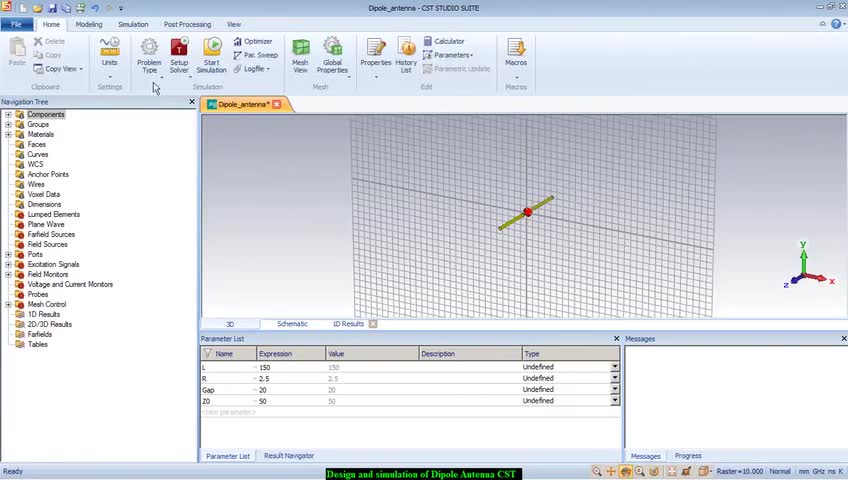Select Farfields folder in navigation tree
This screenshot has height=480, width=848.
point(39,335)
